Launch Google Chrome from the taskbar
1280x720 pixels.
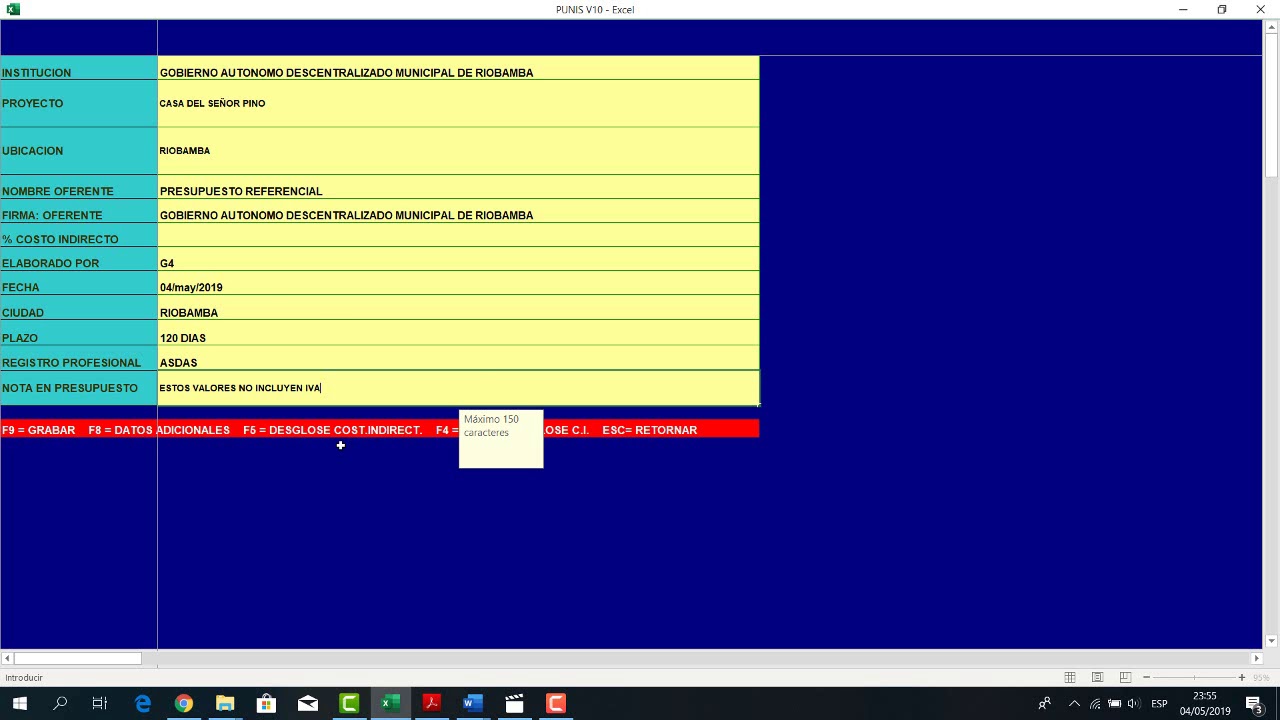point(184,703)
